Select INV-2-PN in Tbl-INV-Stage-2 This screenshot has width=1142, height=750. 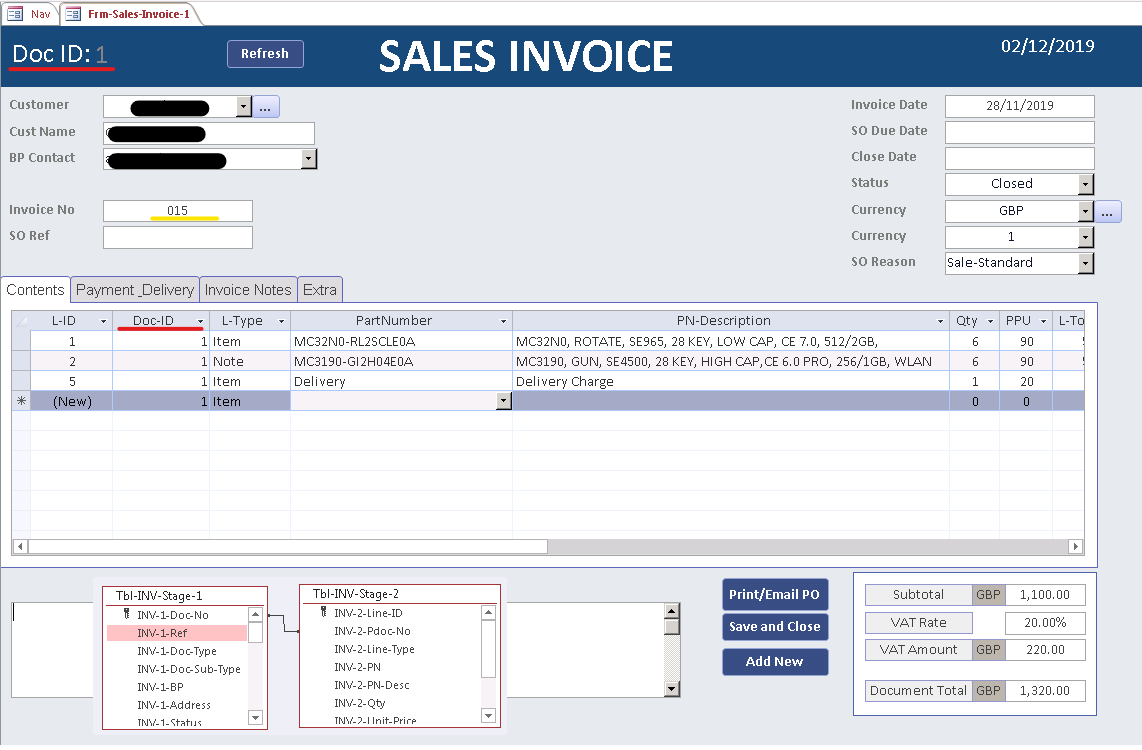(x=358, y=667)
